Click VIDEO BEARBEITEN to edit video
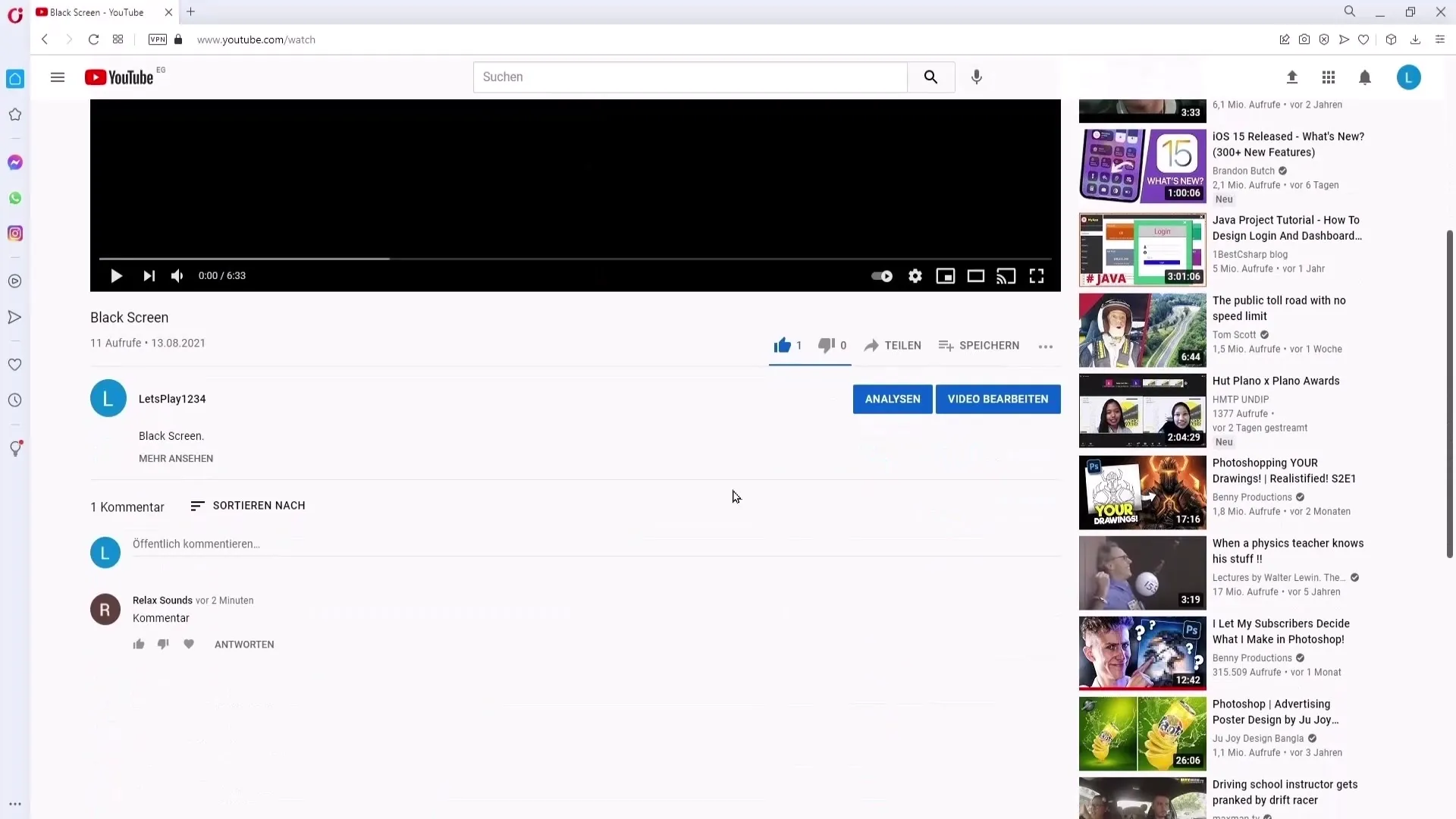1456x819 pixels. tap(998, 399)
